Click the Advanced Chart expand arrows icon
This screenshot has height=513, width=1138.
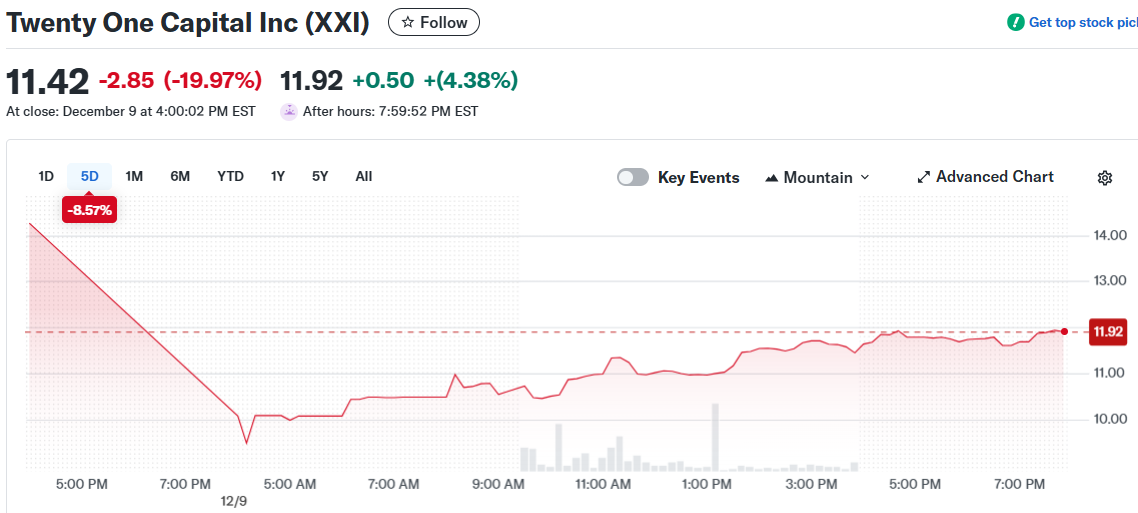(x=924, y=177)
